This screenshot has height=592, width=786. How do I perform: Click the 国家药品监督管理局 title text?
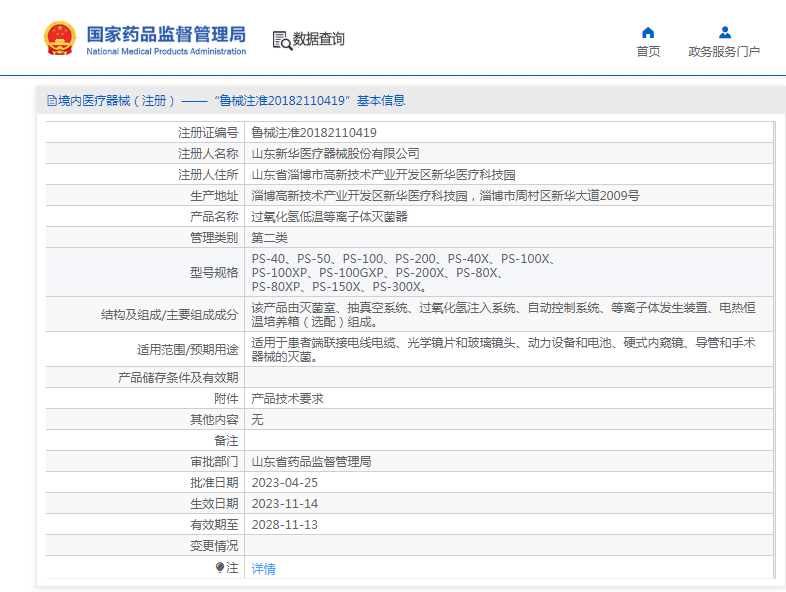click(x=166, y=34)
